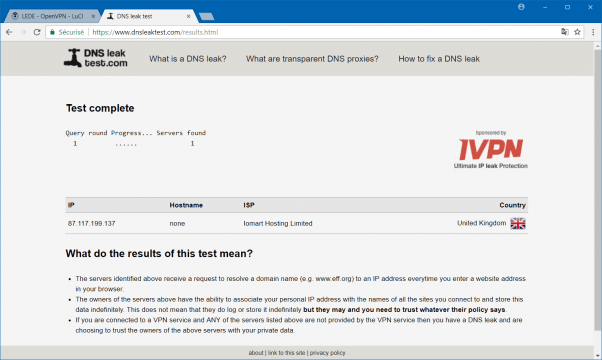
Task: Open the Chrome three-dot menu
Action: point(593,32)
